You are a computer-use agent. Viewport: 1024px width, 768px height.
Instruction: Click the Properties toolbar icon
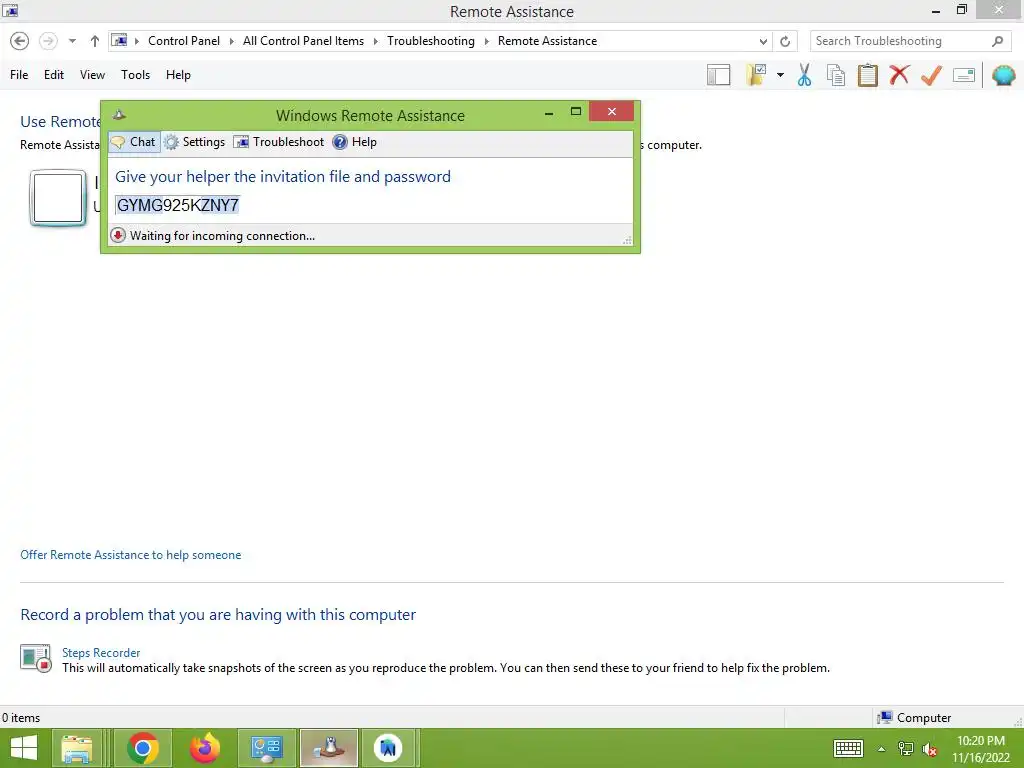coord(964,75)
